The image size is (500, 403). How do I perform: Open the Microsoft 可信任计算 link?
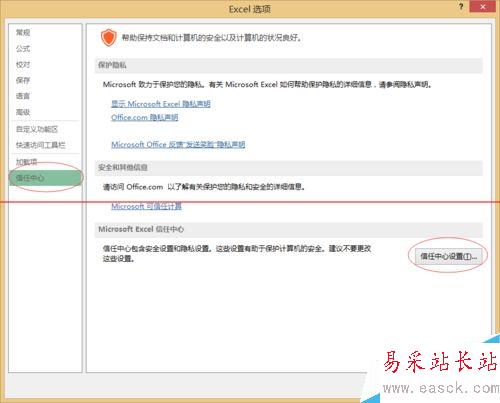pyautogui.click(x=146, y=206)
